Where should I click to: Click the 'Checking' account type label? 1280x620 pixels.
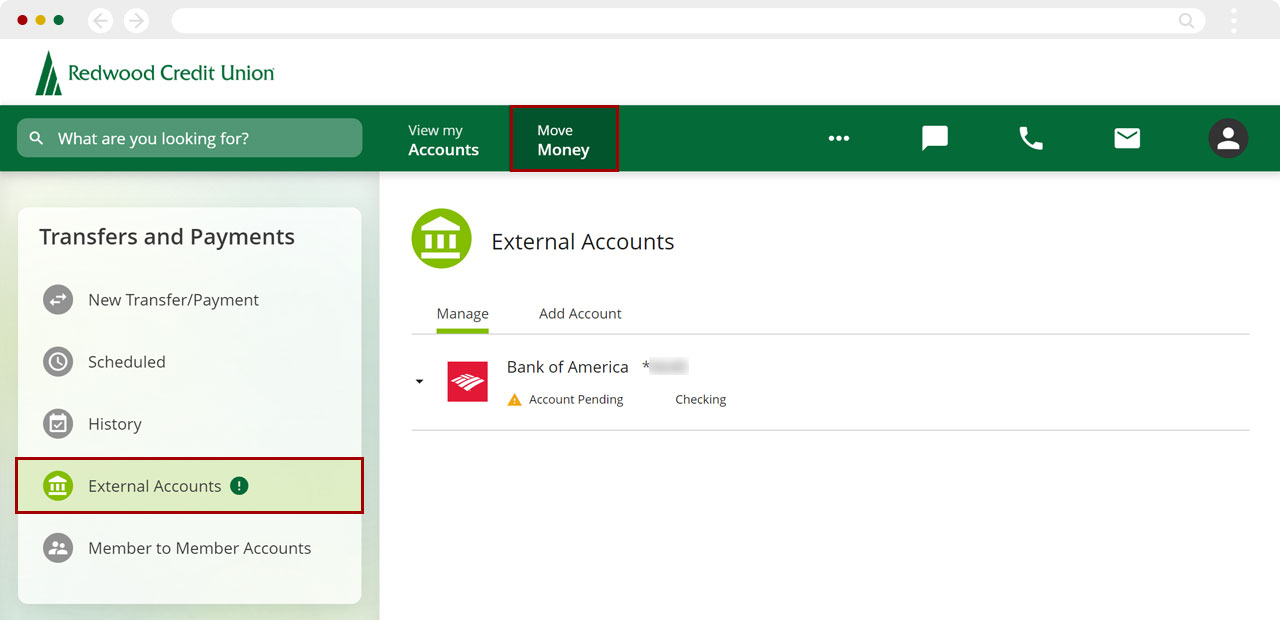click(701, 399)
